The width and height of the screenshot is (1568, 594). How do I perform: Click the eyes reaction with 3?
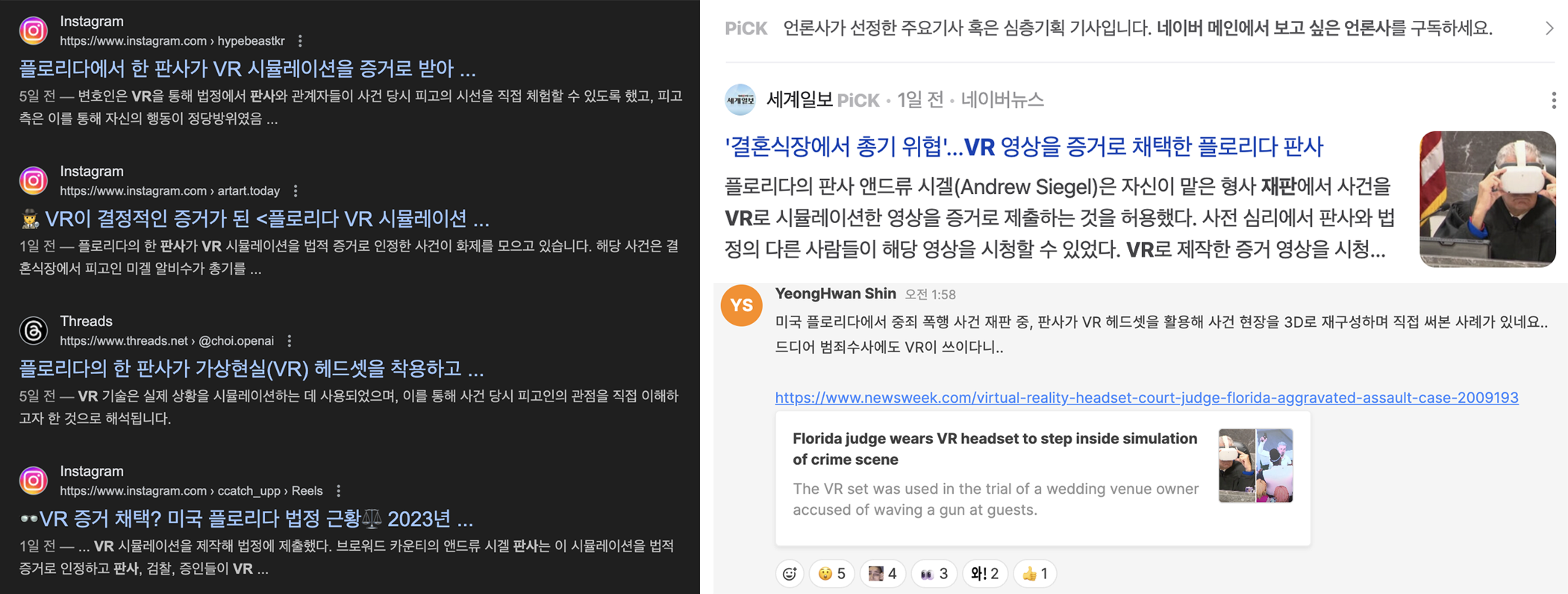point(934,573)
